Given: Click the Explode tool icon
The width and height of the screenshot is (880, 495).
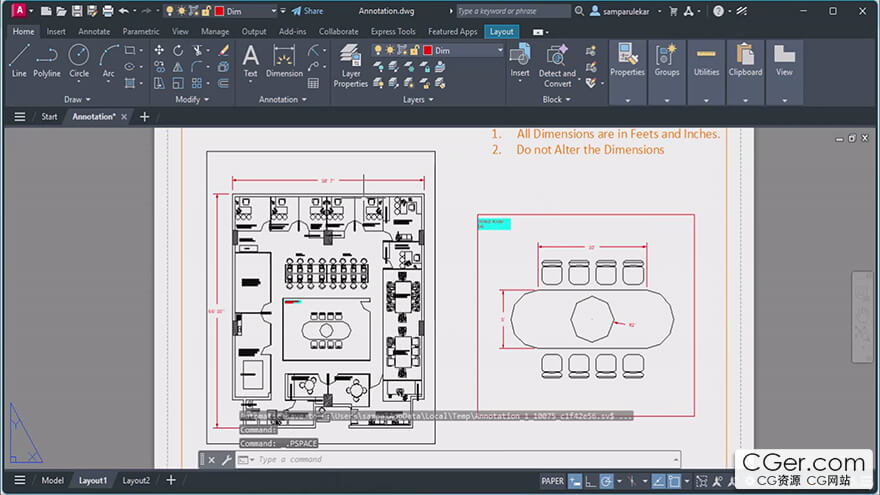Looking at the screenshot, I should tap(223, 67).
